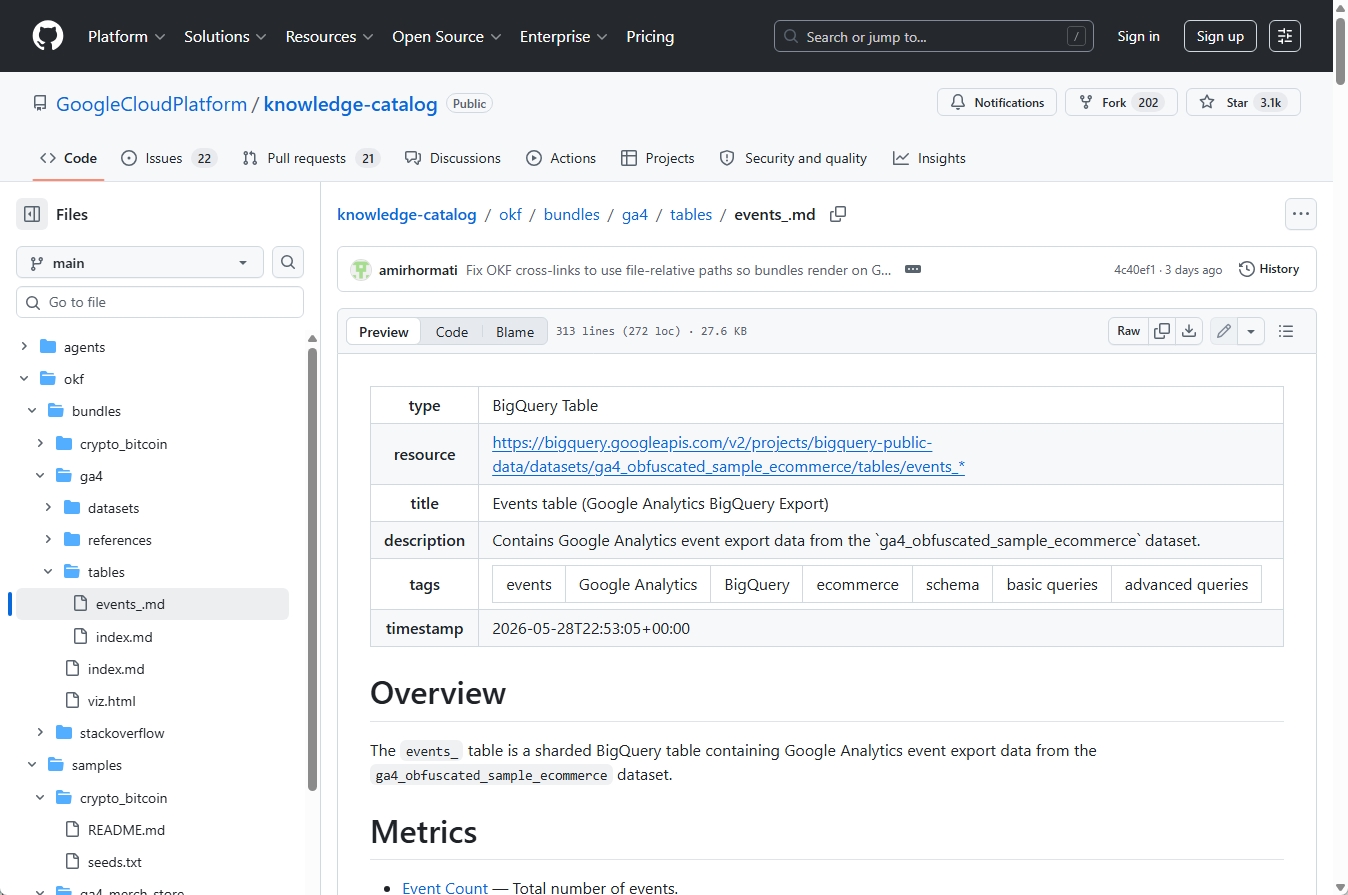Click the viz.html file icon

72,701
